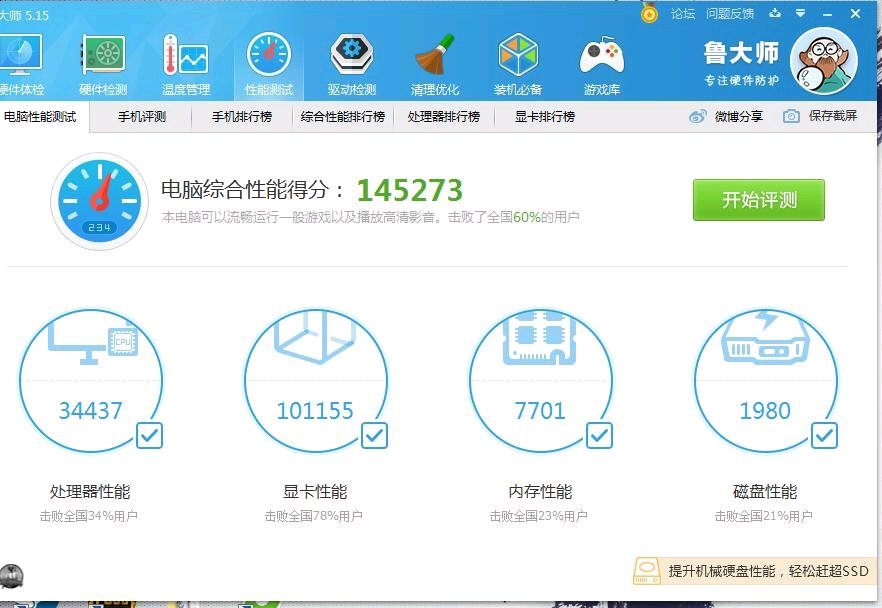Open 驱动检测 driver detection icon
Image resolution: width=882 pixels, height=608 pixels.
352,54
